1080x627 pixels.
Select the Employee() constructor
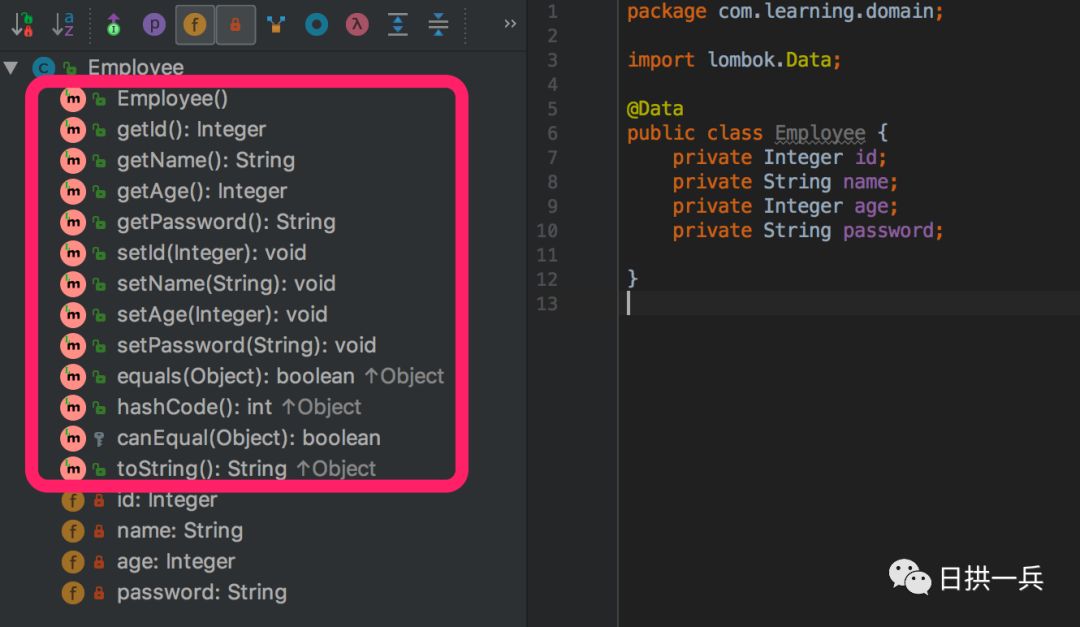[x=172, y=99]
